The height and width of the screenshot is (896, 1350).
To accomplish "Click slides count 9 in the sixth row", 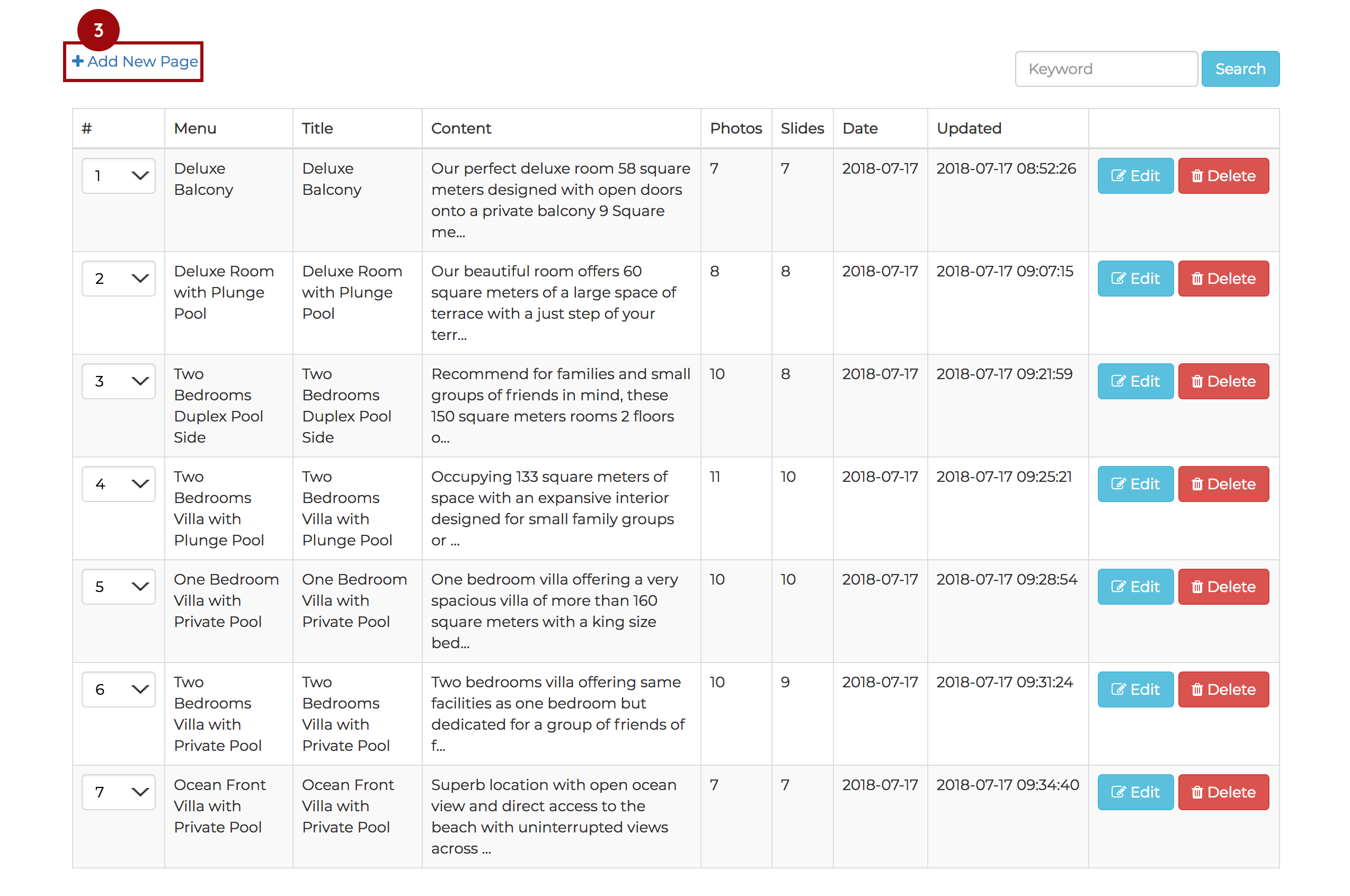I will click(x=785, y=683).
